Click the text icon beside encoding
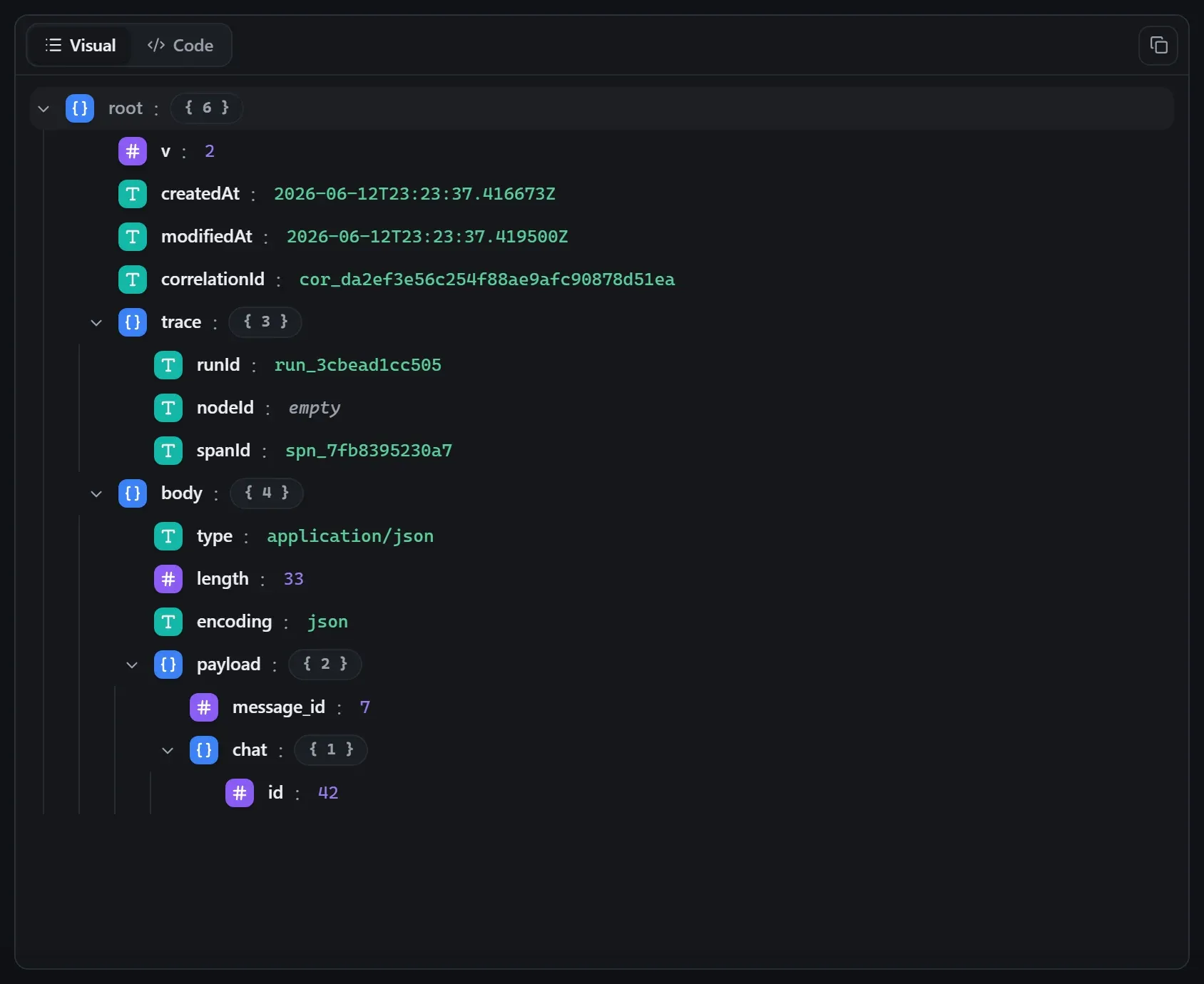Screen dimensions: 1204x984 pos(168,622)
